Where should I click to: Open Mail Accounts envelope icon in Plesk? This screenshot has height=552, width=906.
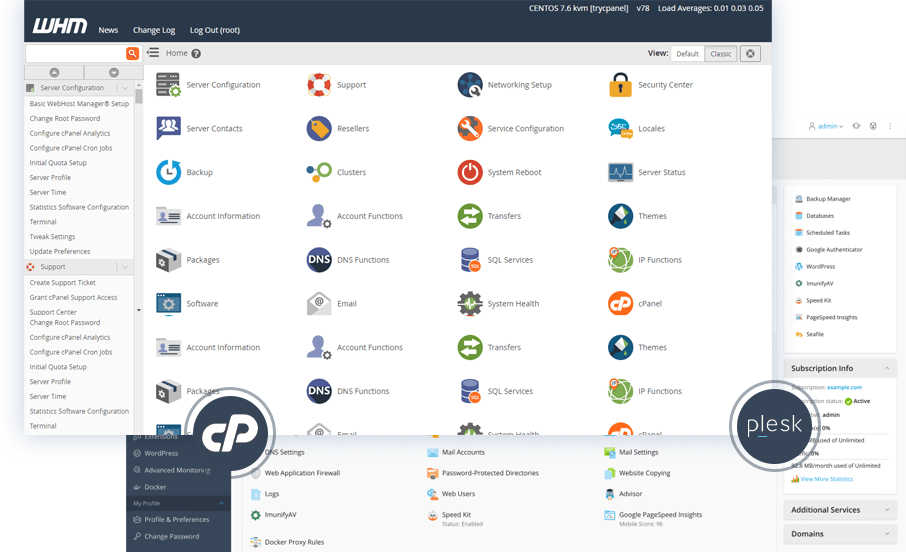click(432, 453)
